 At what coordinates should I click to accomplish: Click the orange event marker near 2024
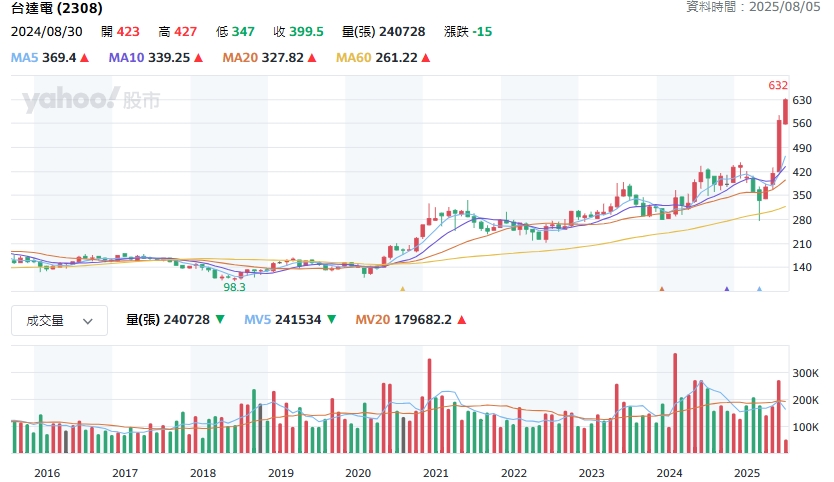[x=661, y=290]
